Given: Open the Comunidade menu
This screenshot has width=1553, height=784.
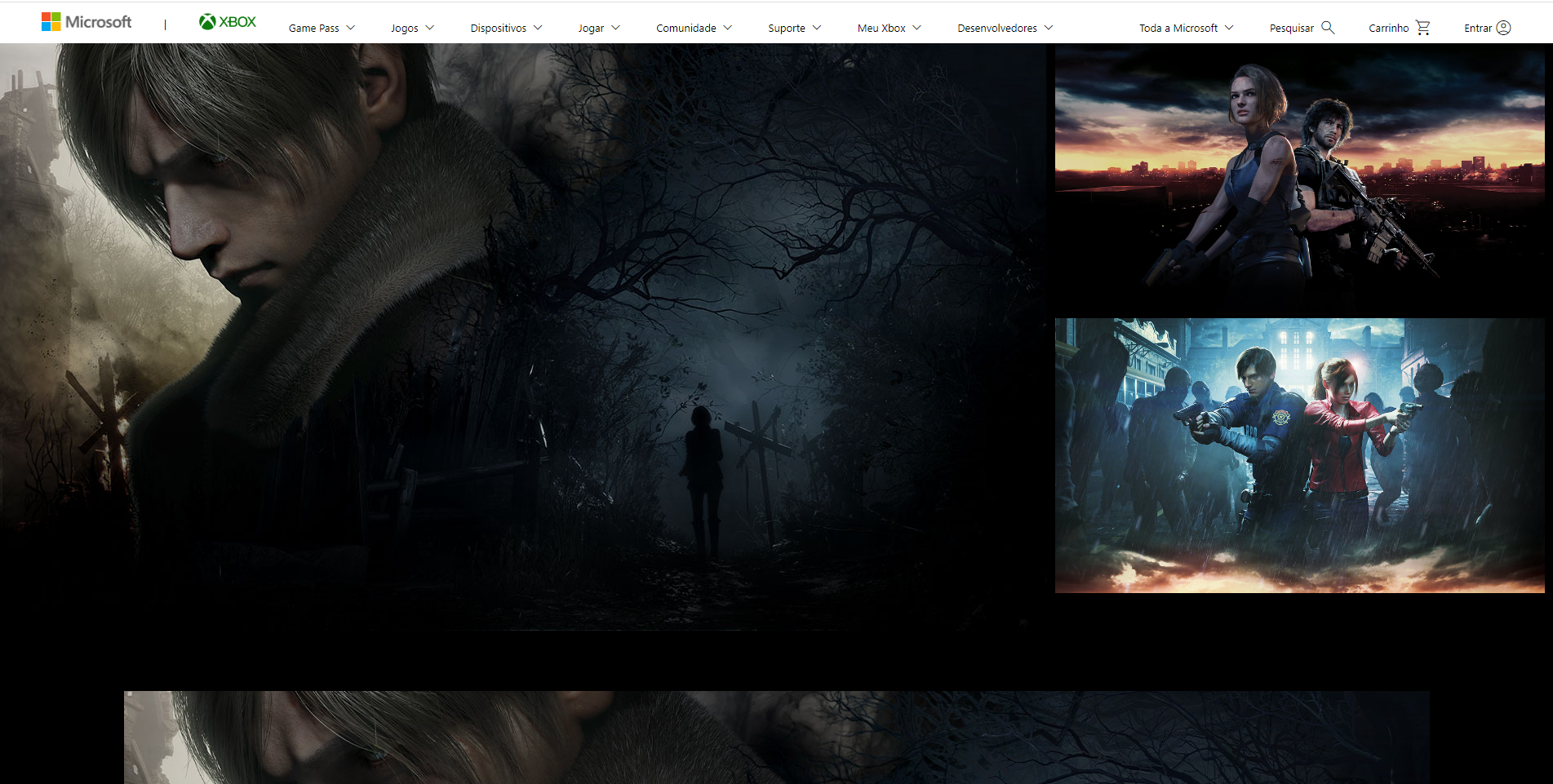Looking at the screenshot, I should point(694,28).
